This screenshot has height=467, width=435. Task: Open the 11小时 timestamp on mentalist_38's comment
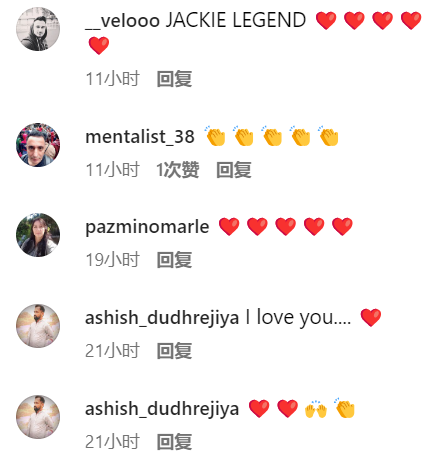coord(112,170)
